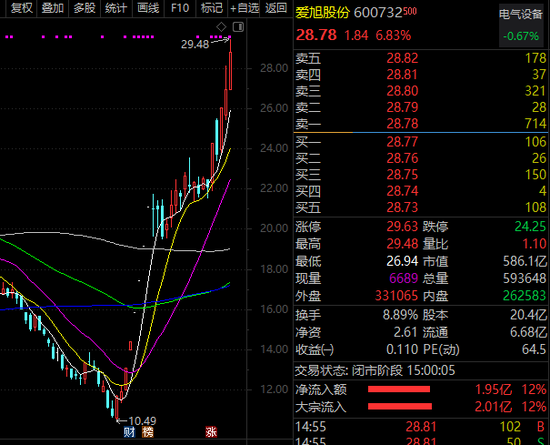
Task: Click the 现量 value 6689
Action: (404, 278)
